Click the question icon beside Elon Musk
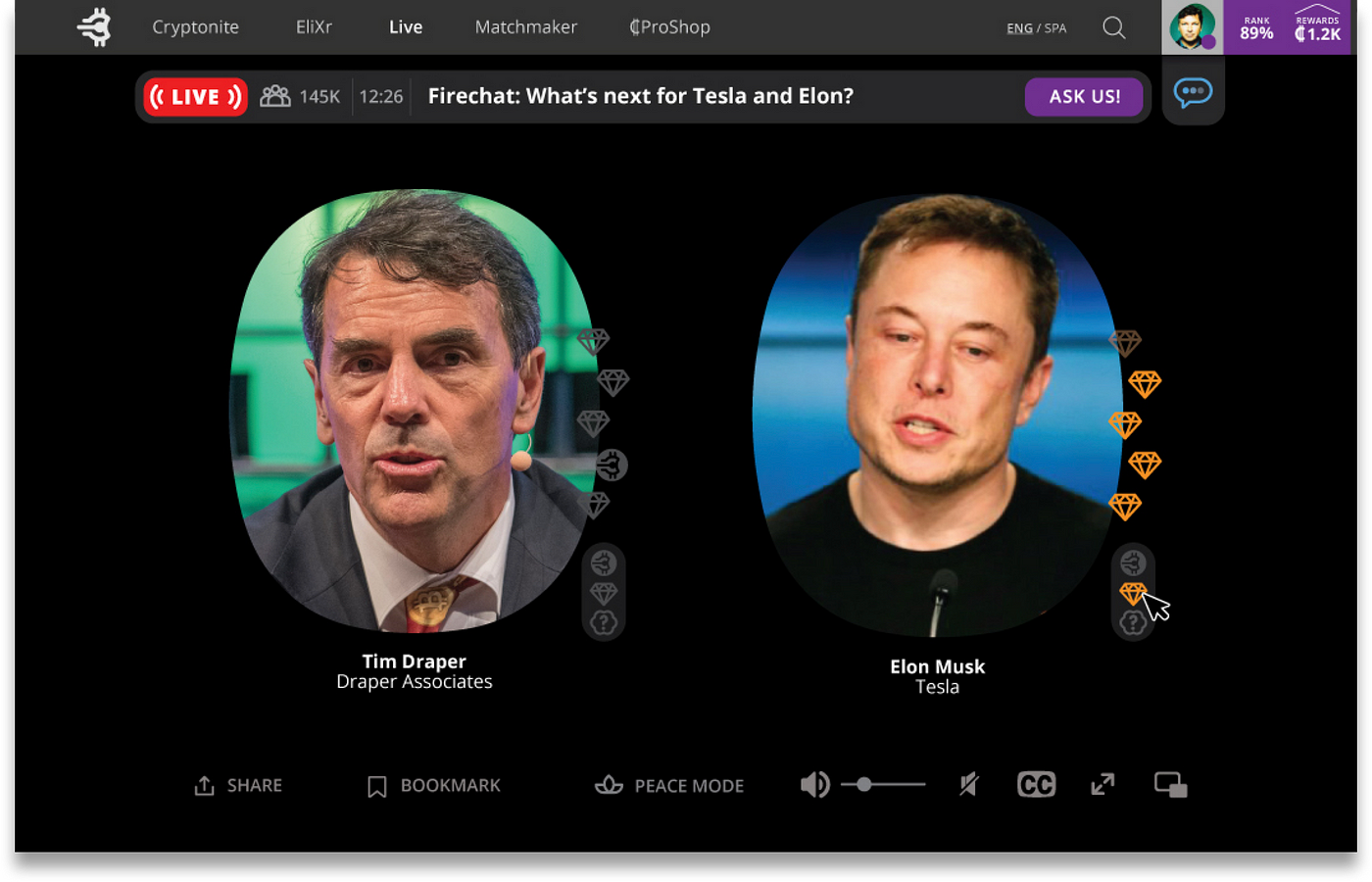The height and width of the screenshot is (882, 1372). 1133,623
